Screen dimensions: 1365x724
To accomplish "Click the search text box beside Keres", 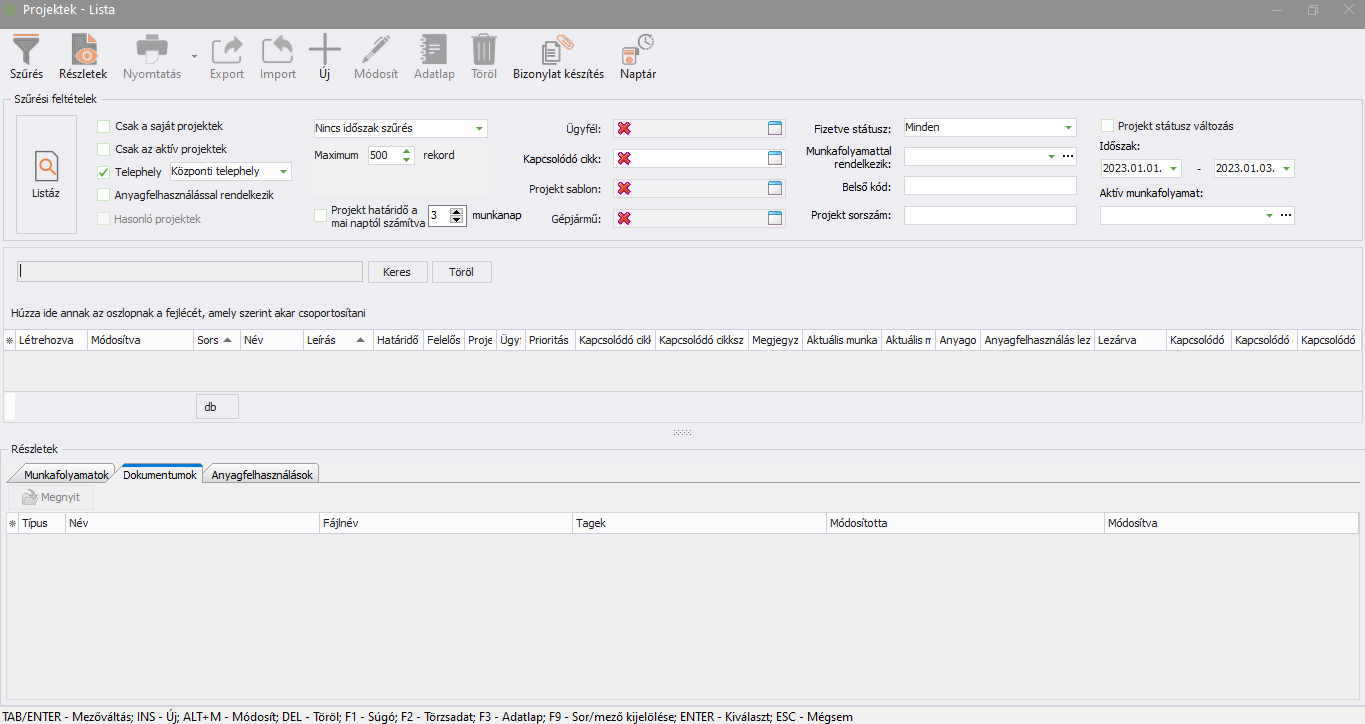I will 190,272.
